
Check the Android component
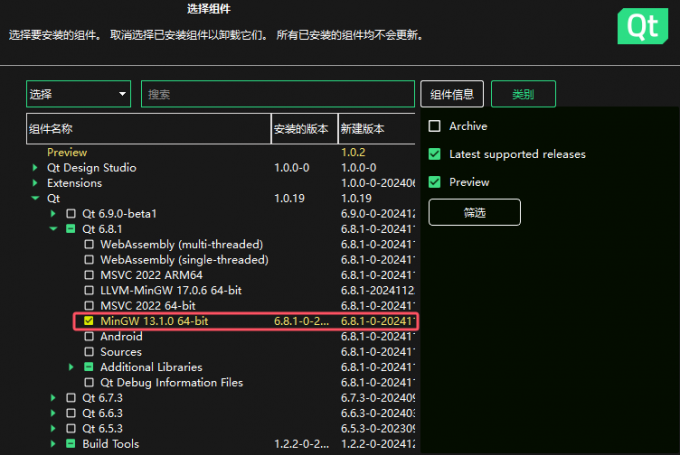coord(89,336)
